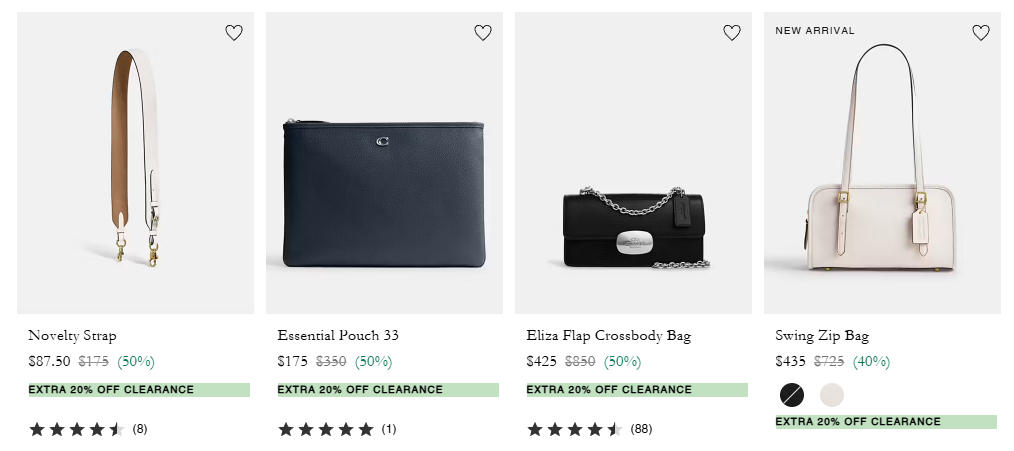Click the Novelty Strap product image
This screenshot has height=451, width=1014.
tap(135, 163)
